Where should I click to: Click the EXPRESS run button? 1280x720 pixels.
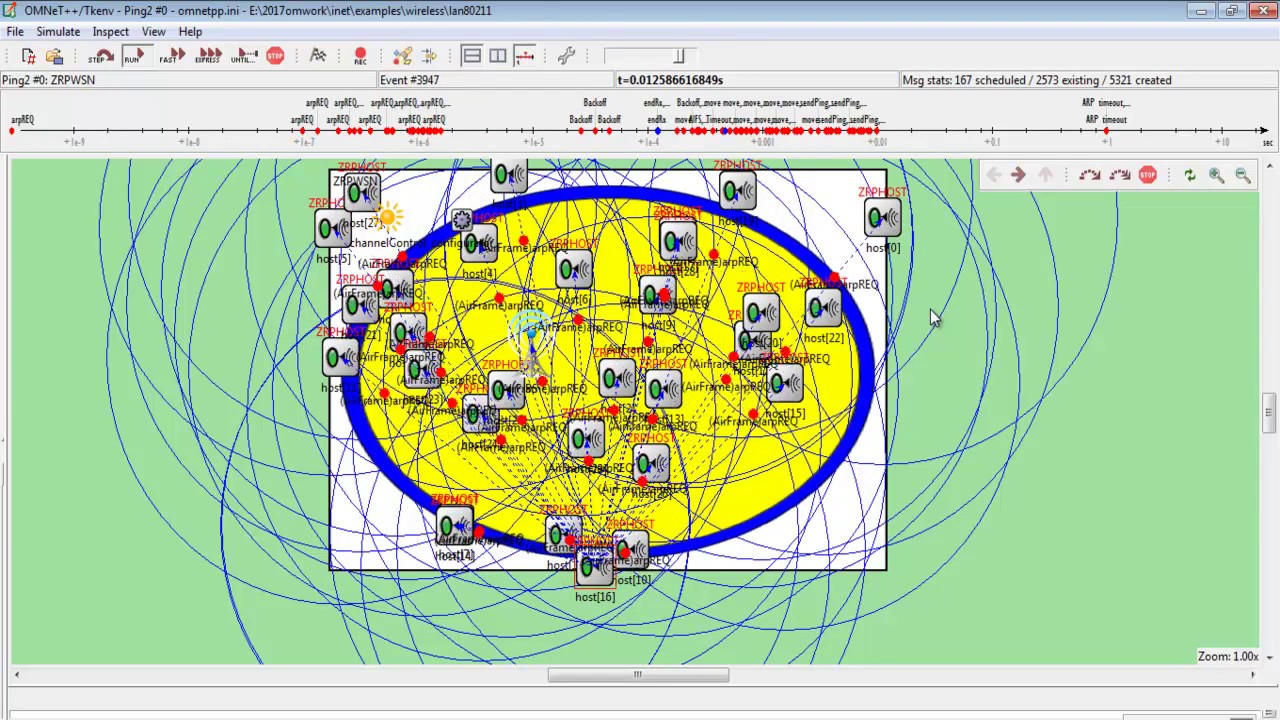click(208, 57)
